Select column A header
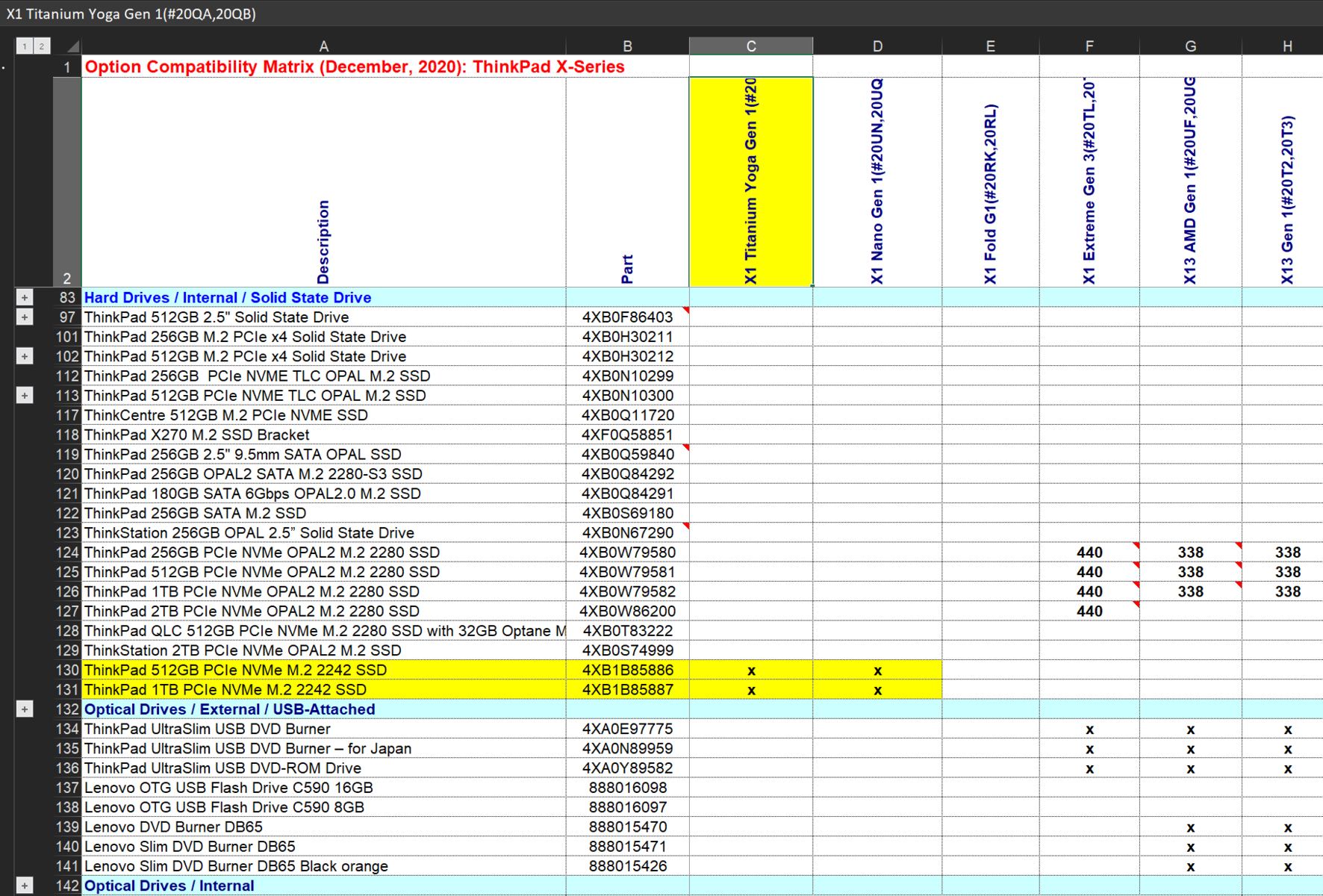The width and height of the screenshot is (1323, 896). click(323, 46)
